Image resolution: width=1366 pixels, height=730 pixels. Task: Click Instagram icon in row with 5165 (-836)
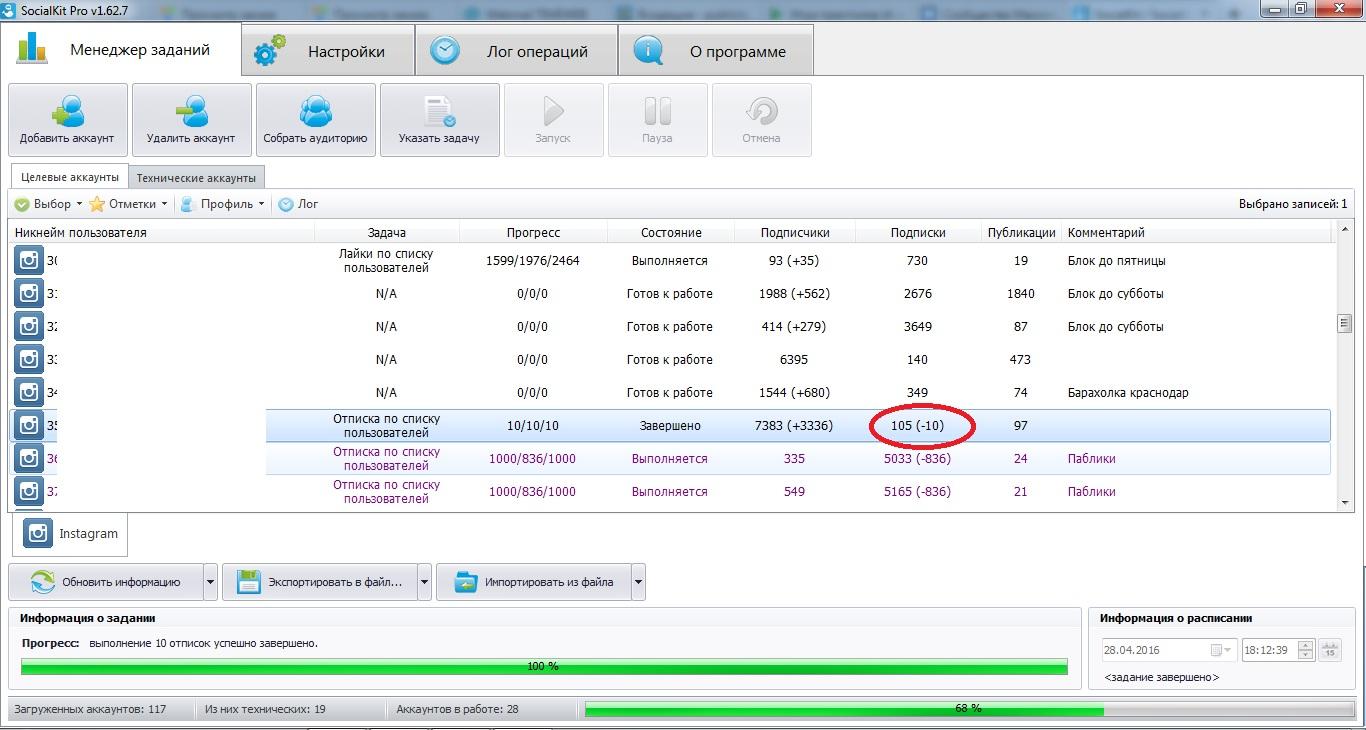[x=29, y=492]
